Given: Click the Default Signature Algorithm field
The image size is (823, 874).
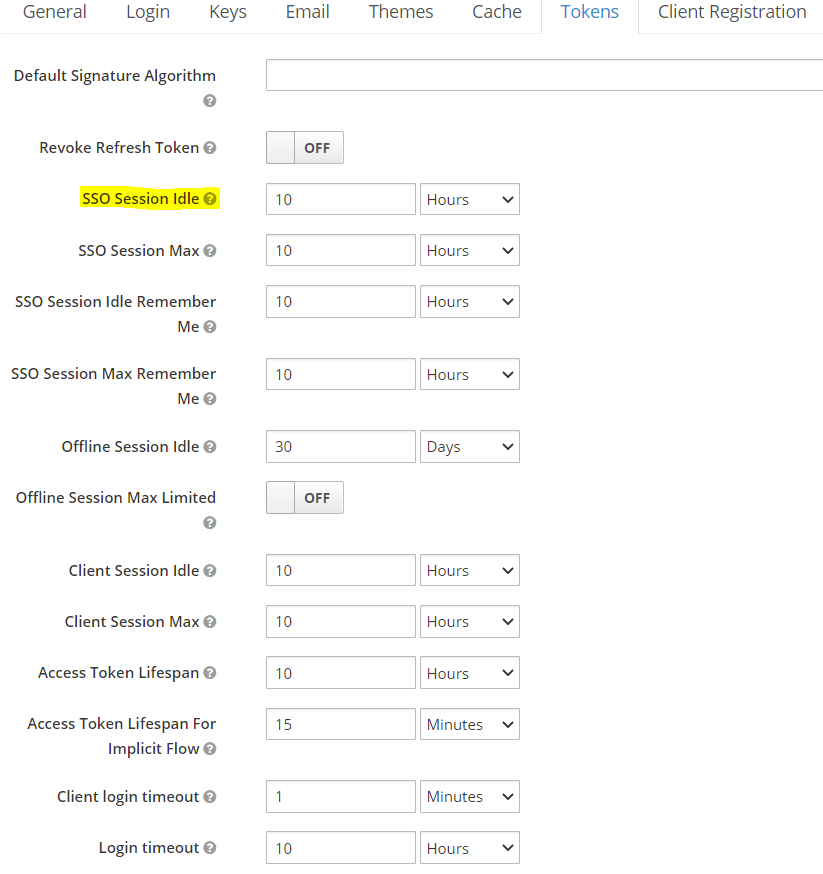Looking at the screenshot, I should (544, 75).
